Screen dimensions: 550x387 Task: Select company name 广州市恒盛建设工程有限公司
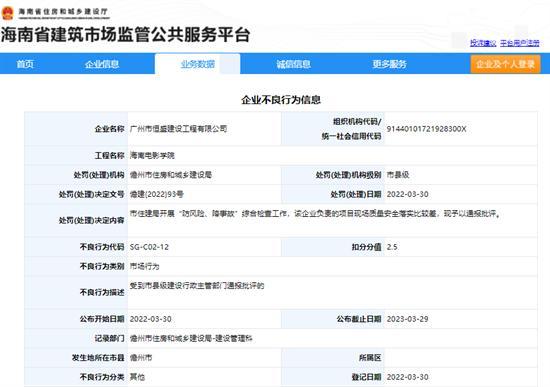[x=179, y=129]
